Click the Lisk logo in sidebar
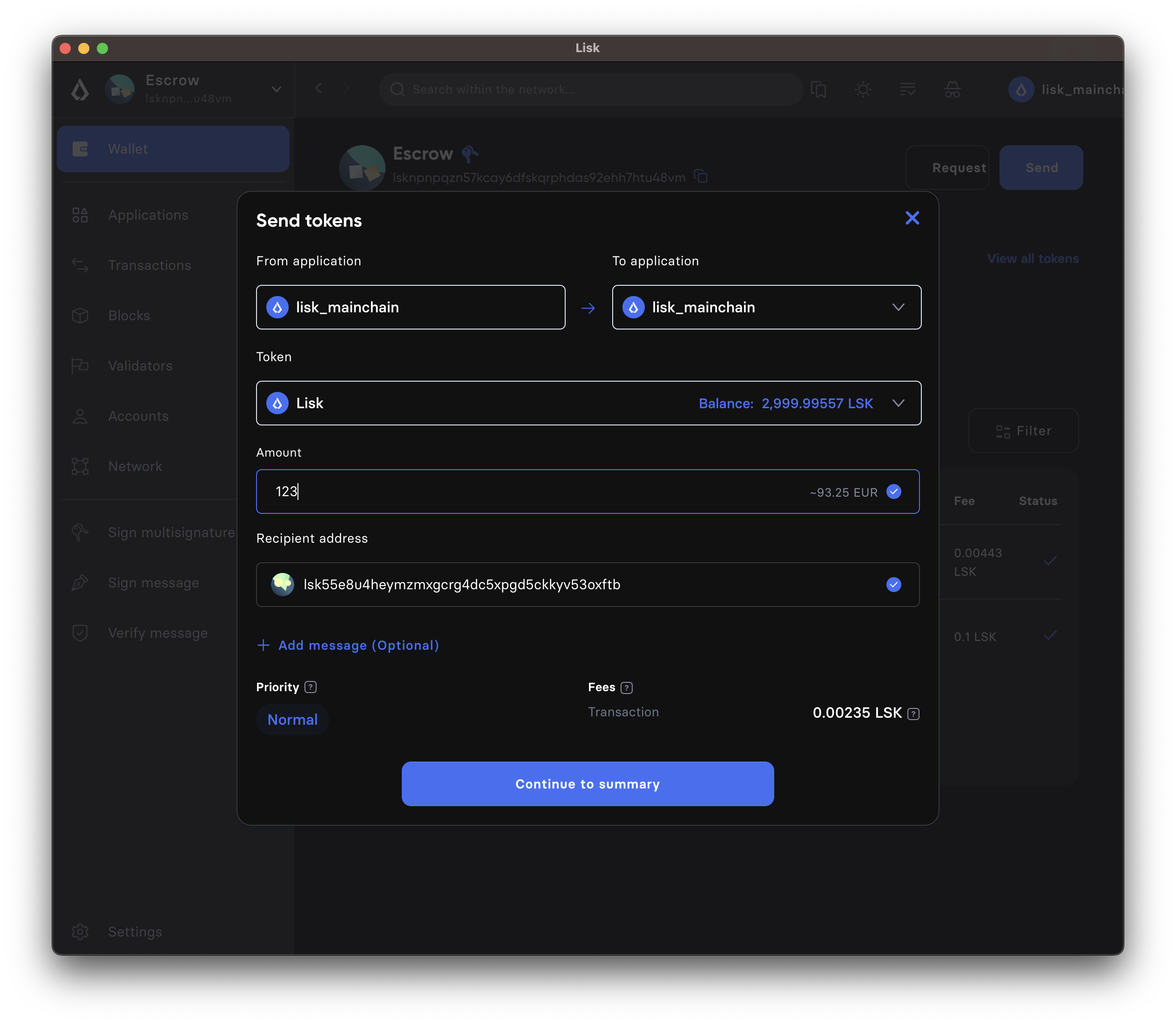Screen dimensions: 1176x1024 pos(80,90)
